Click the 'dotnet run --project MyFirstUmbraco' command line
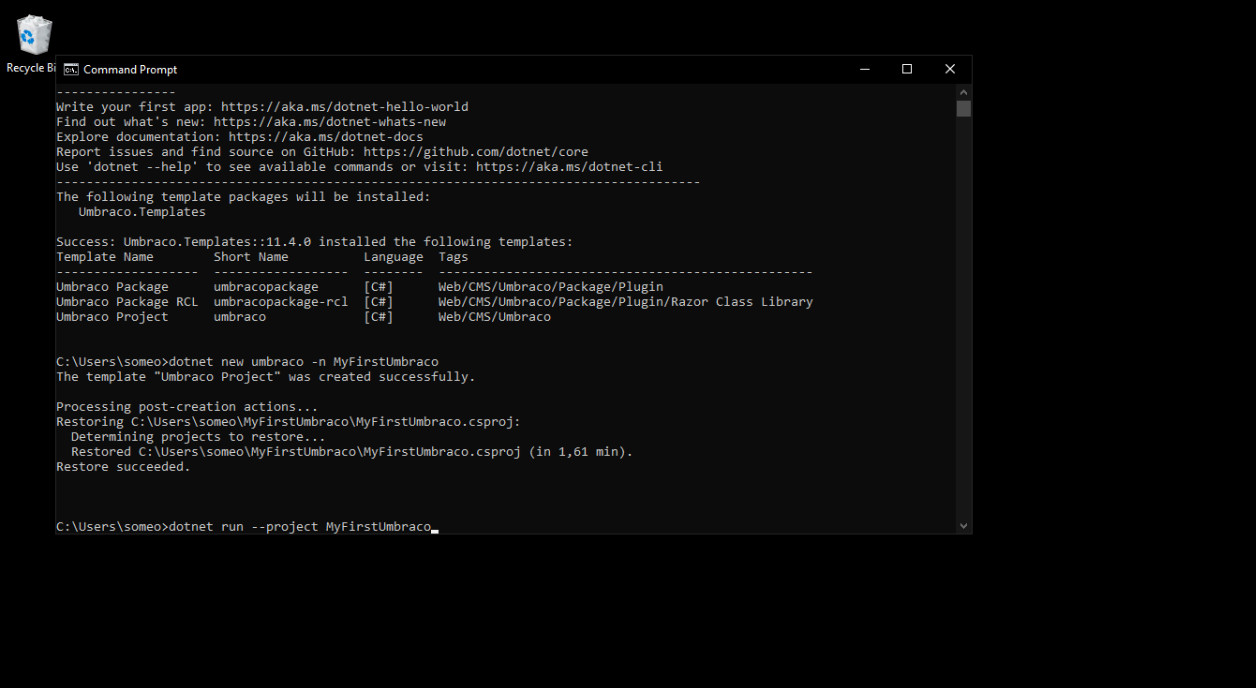 point(300,527)
